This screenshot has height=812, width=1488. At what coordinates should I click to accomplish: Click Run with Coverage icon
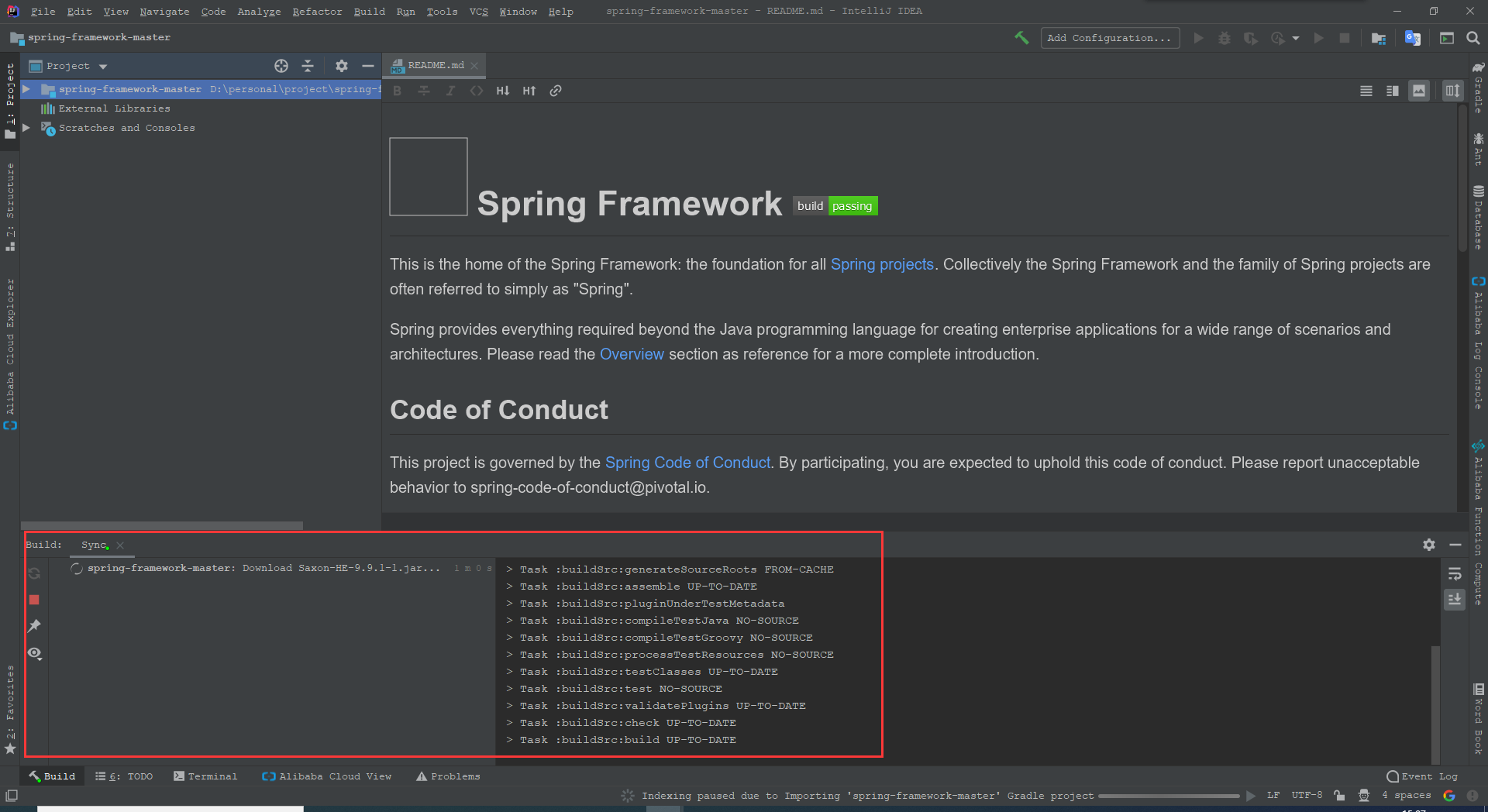point(1251,38)
